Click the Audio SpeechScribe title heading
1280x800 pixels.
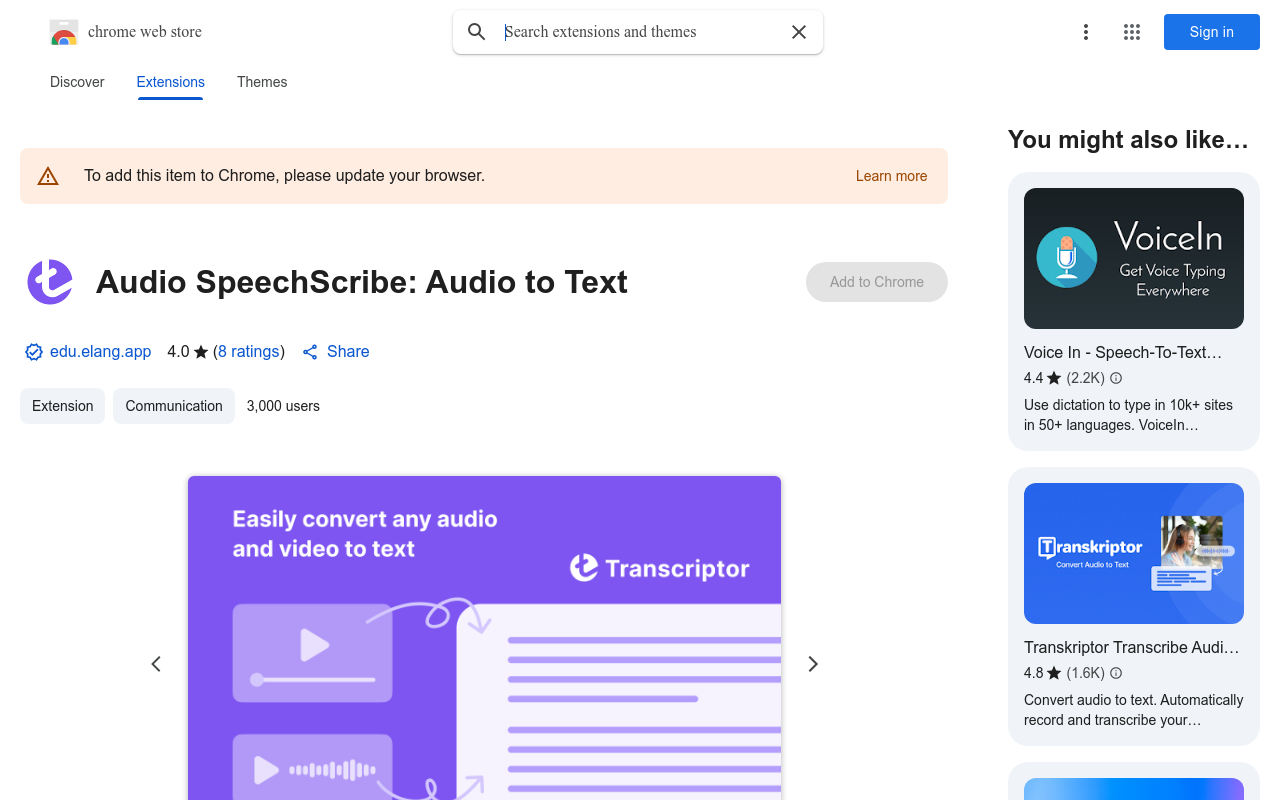click(x=362, y=282)
